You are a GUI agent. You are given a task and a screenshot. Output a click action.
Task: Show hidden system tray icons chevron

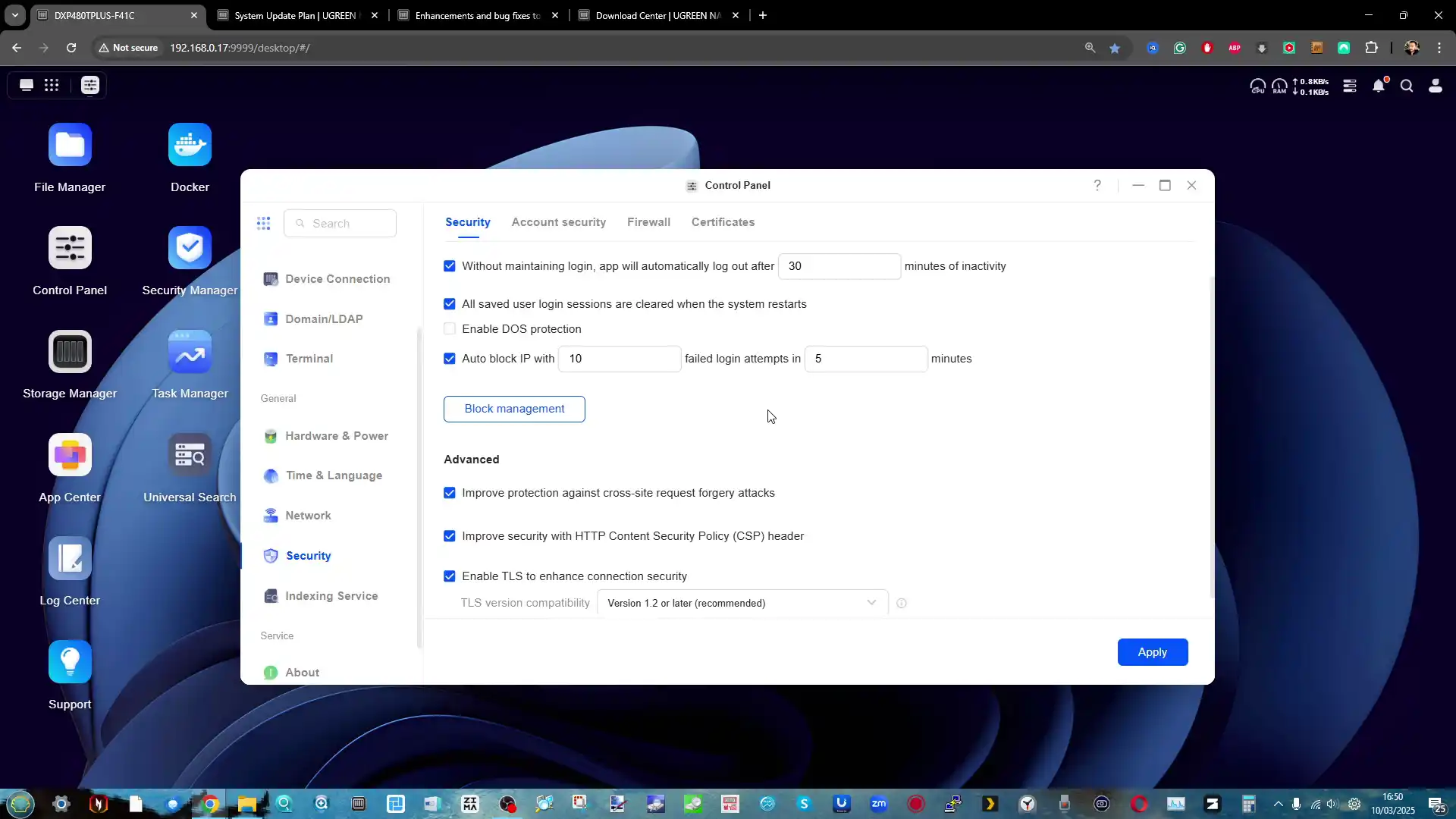tap(1278, 804)
